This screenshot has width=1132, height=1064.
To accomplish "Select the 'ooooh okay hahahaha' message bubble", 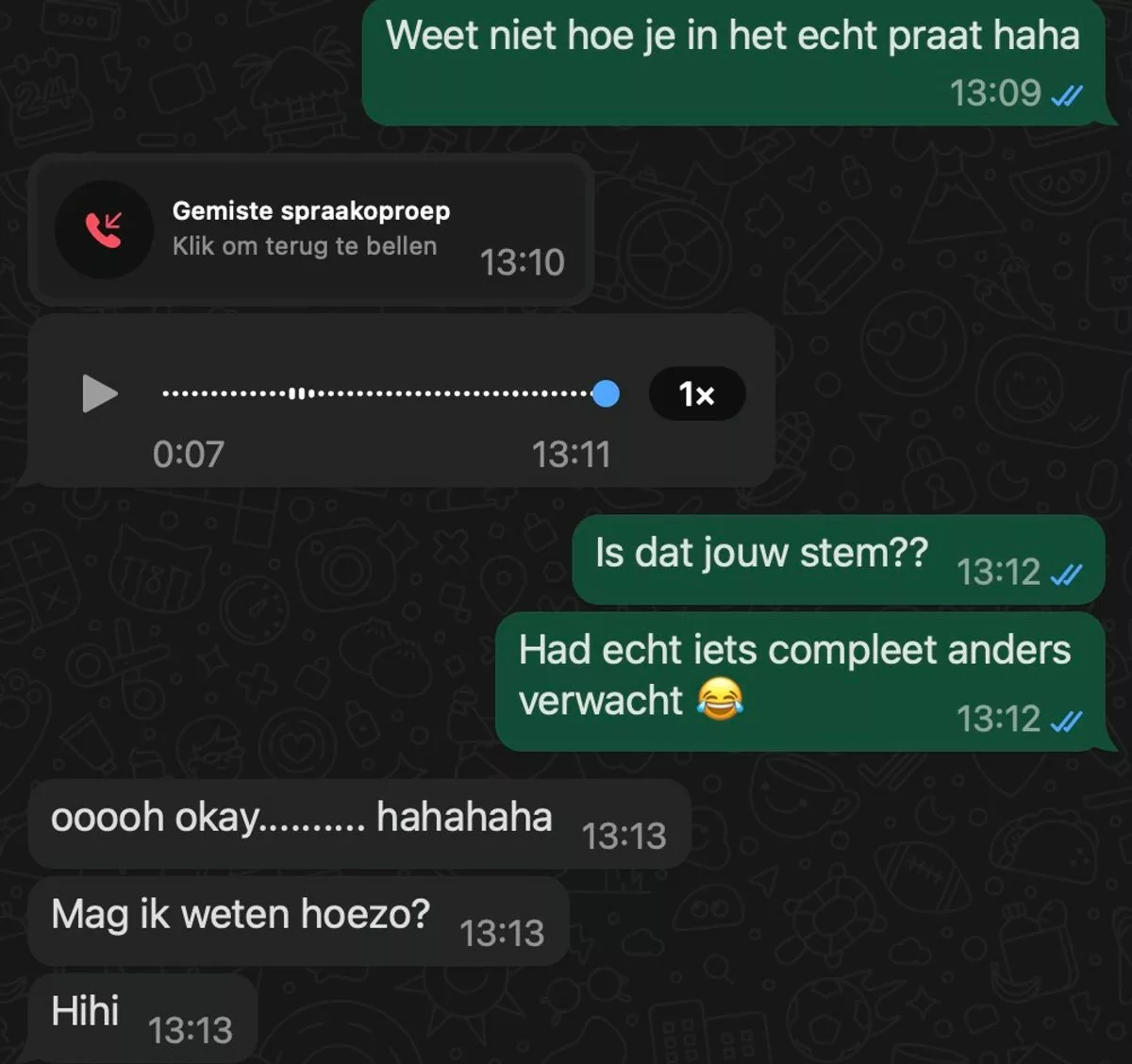I will [x=359, y=823].
